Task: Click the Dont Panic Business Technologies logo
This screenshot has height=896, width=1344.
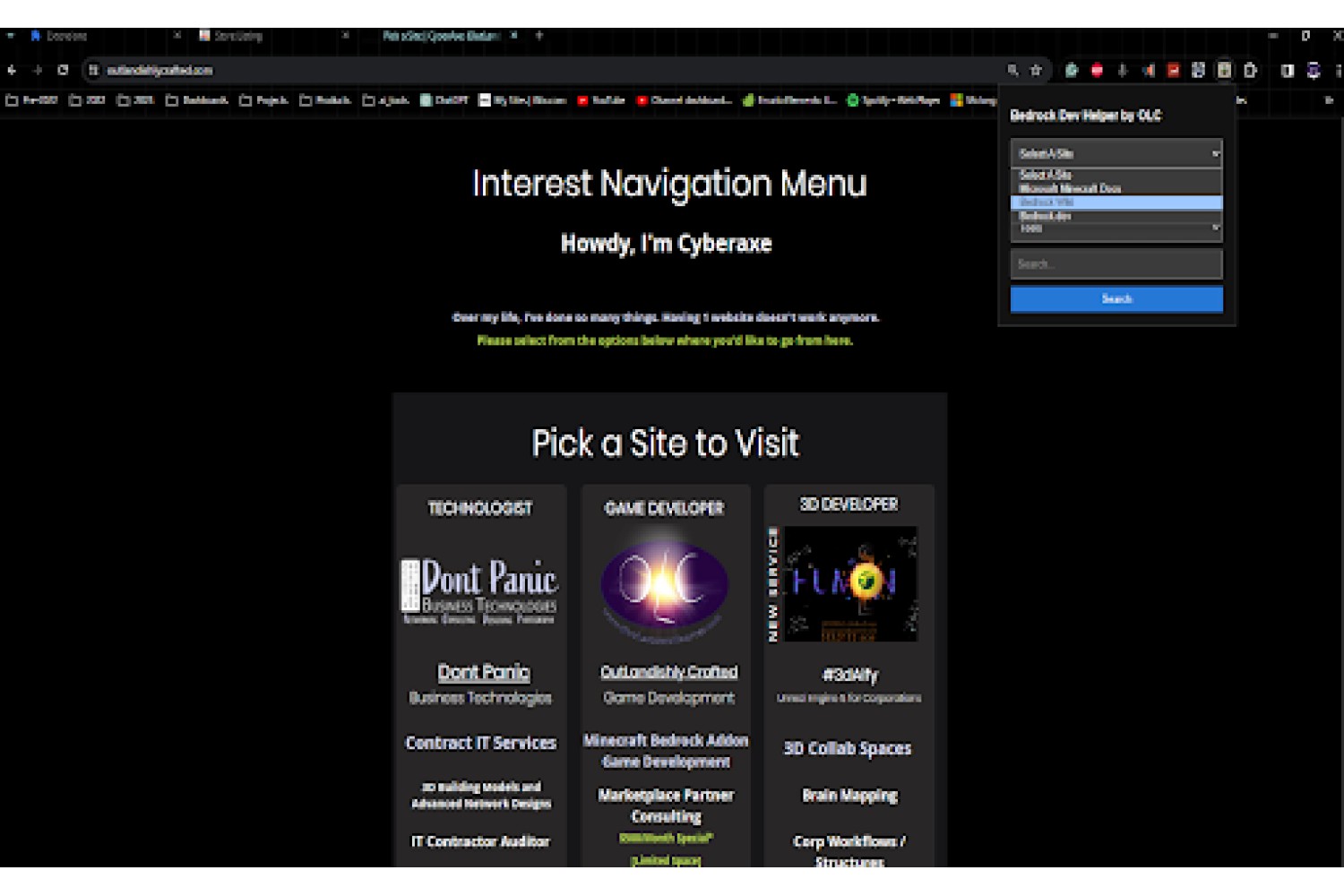Action: pyautogui.click(x=479, y=590)
